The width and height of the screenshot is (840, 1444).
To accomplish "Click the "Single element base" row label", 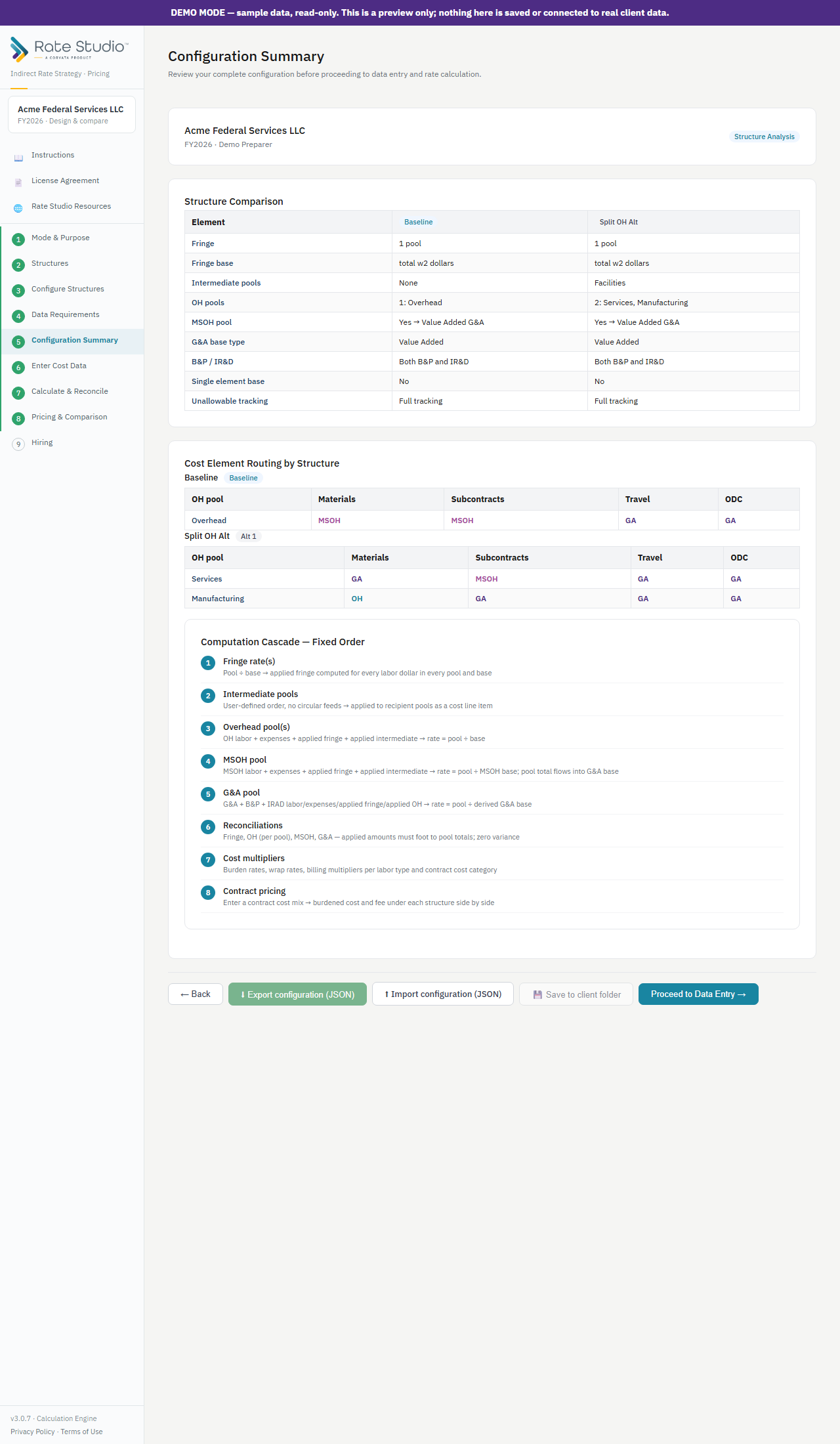I will click(228, 381).
